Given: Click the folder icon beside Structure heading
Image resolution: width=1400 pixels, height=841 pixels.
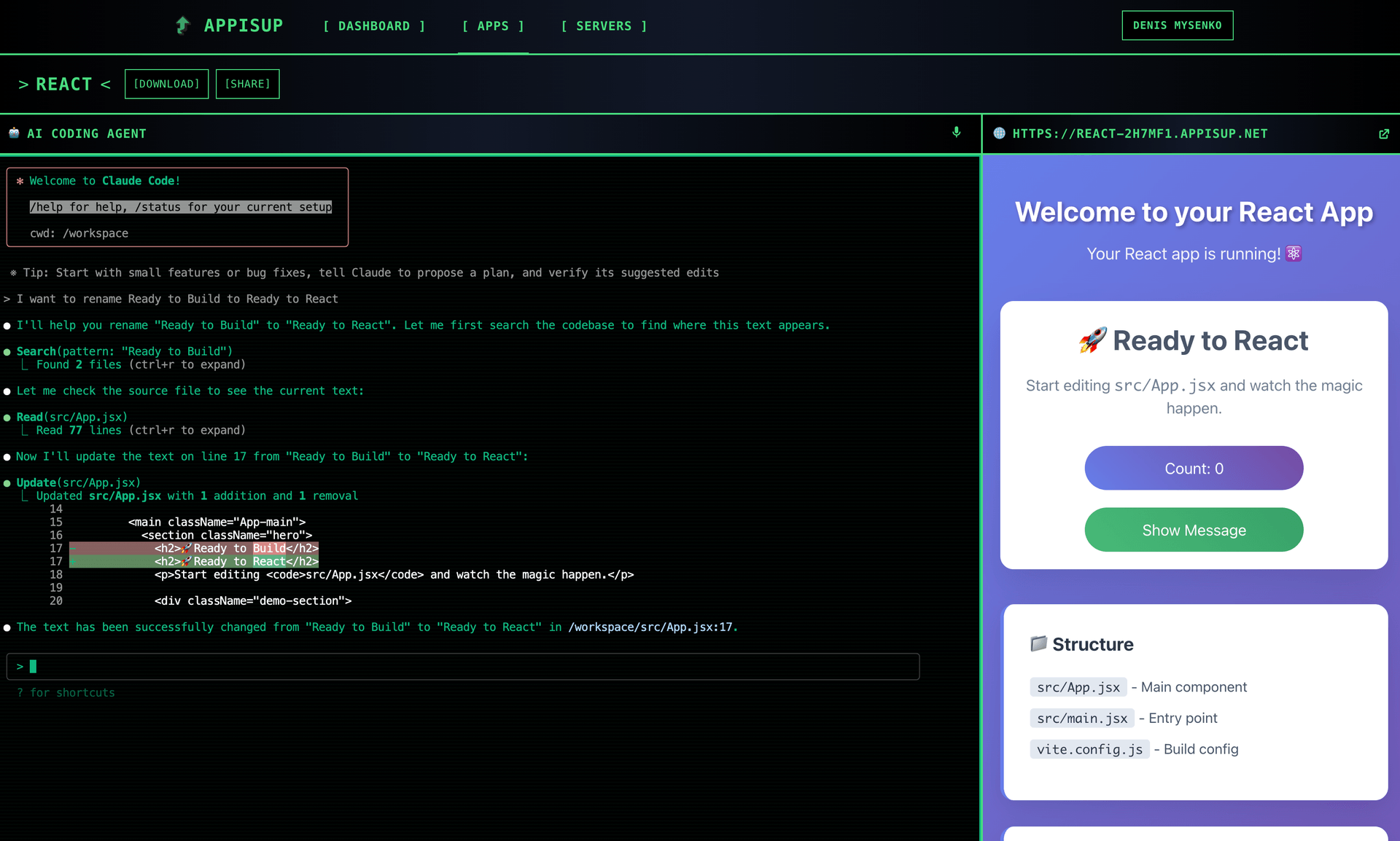Looking at the screenshot, I should pos(1038,644).
